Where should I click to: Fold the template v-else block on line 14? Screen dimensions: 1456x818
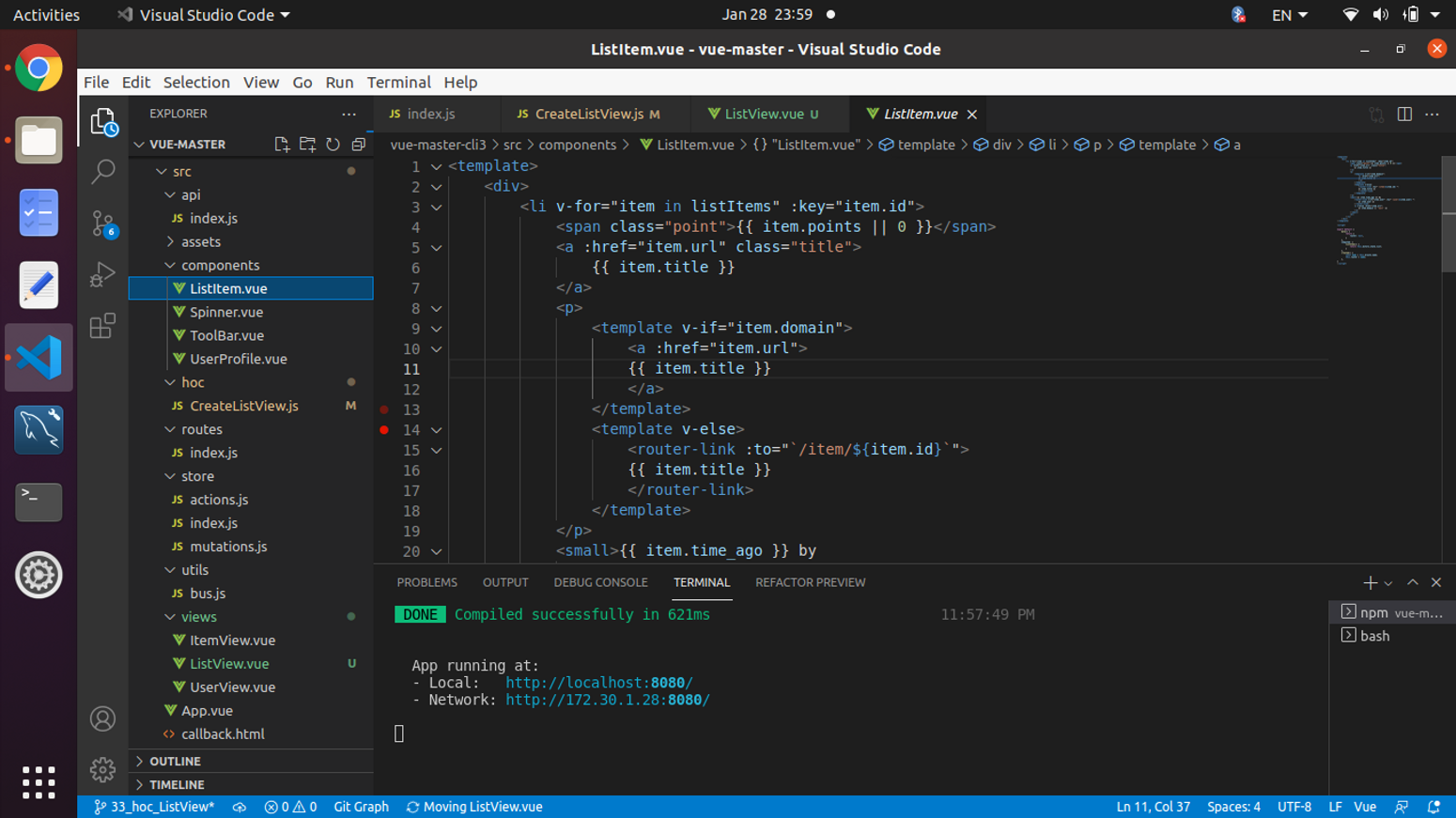[437, 430]
